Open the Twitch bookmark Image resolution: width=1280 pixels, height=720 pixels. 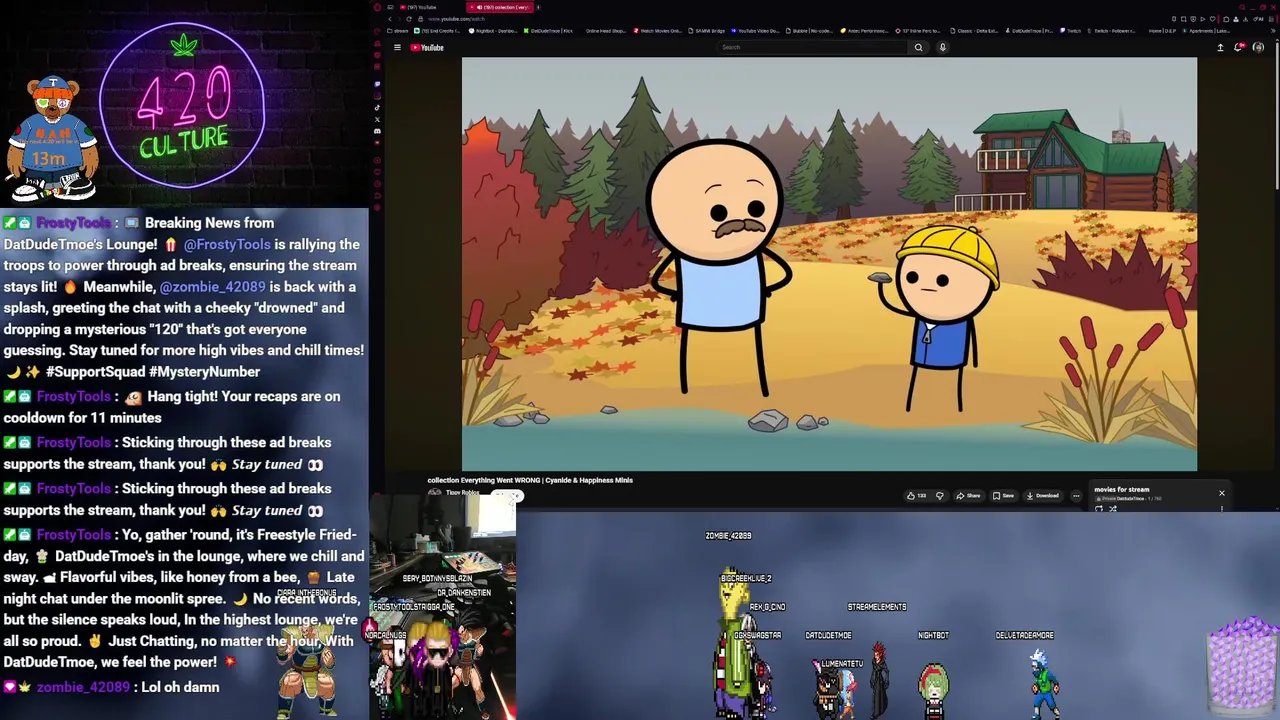[x=1071, y=31]
